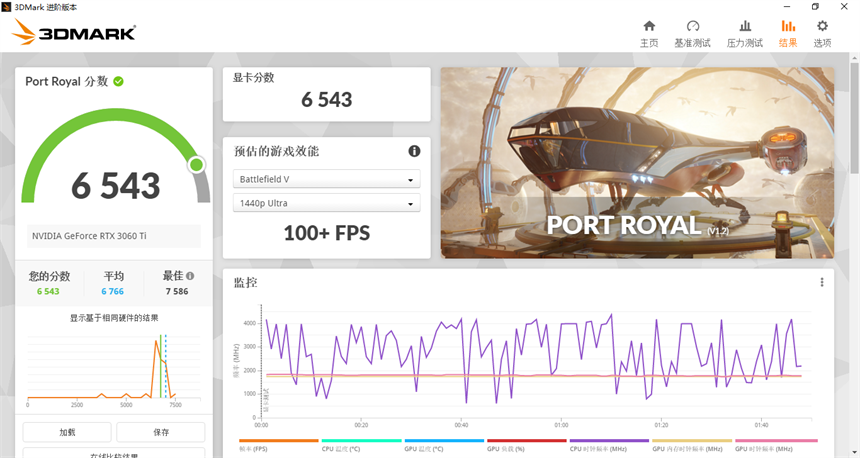Restore down the 3DMark window
Screen dimensions: 860x458
(x=815, y=7)
